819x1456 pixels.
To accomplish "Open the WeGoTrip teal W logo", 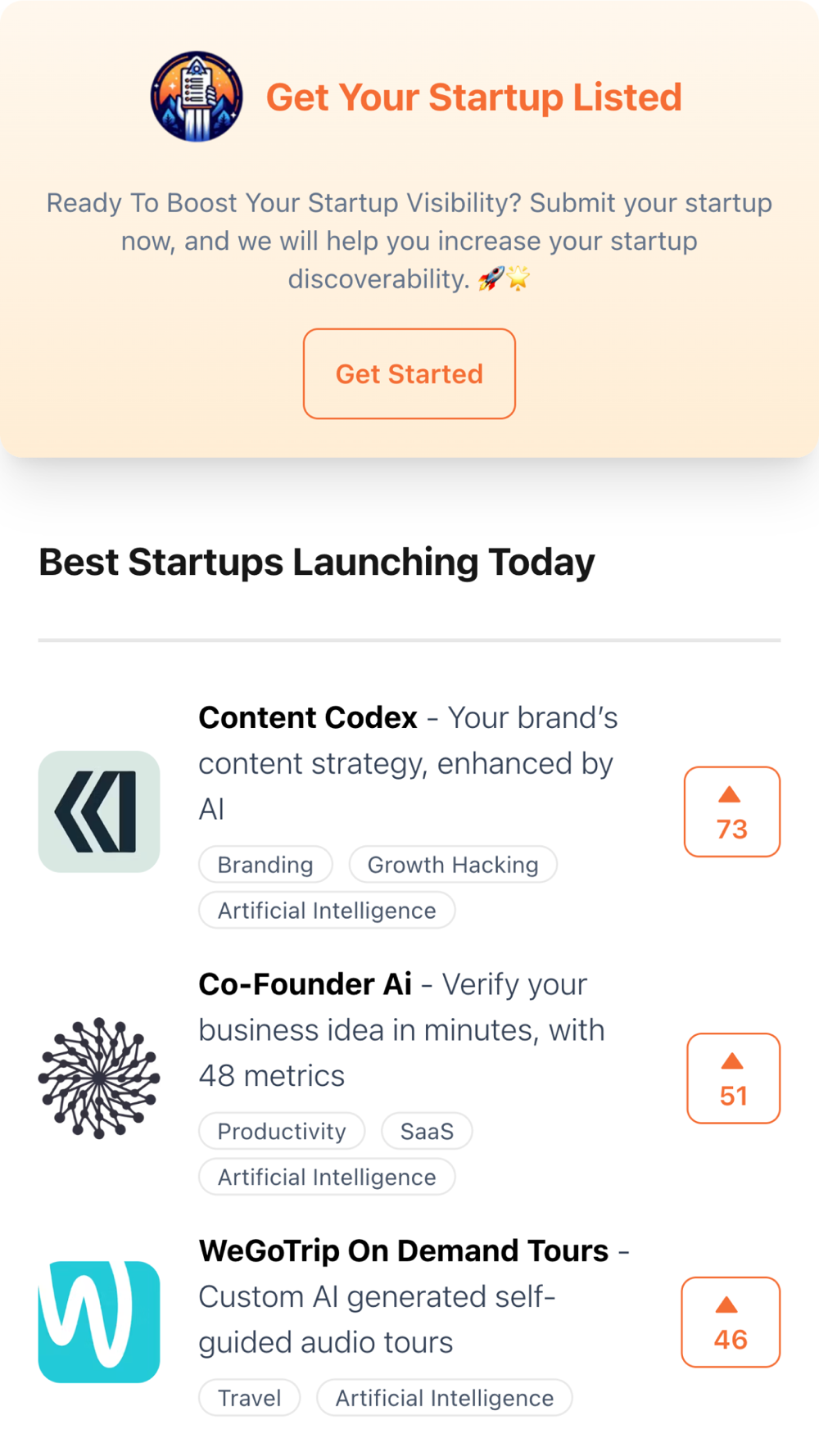I will (99, 1322).
